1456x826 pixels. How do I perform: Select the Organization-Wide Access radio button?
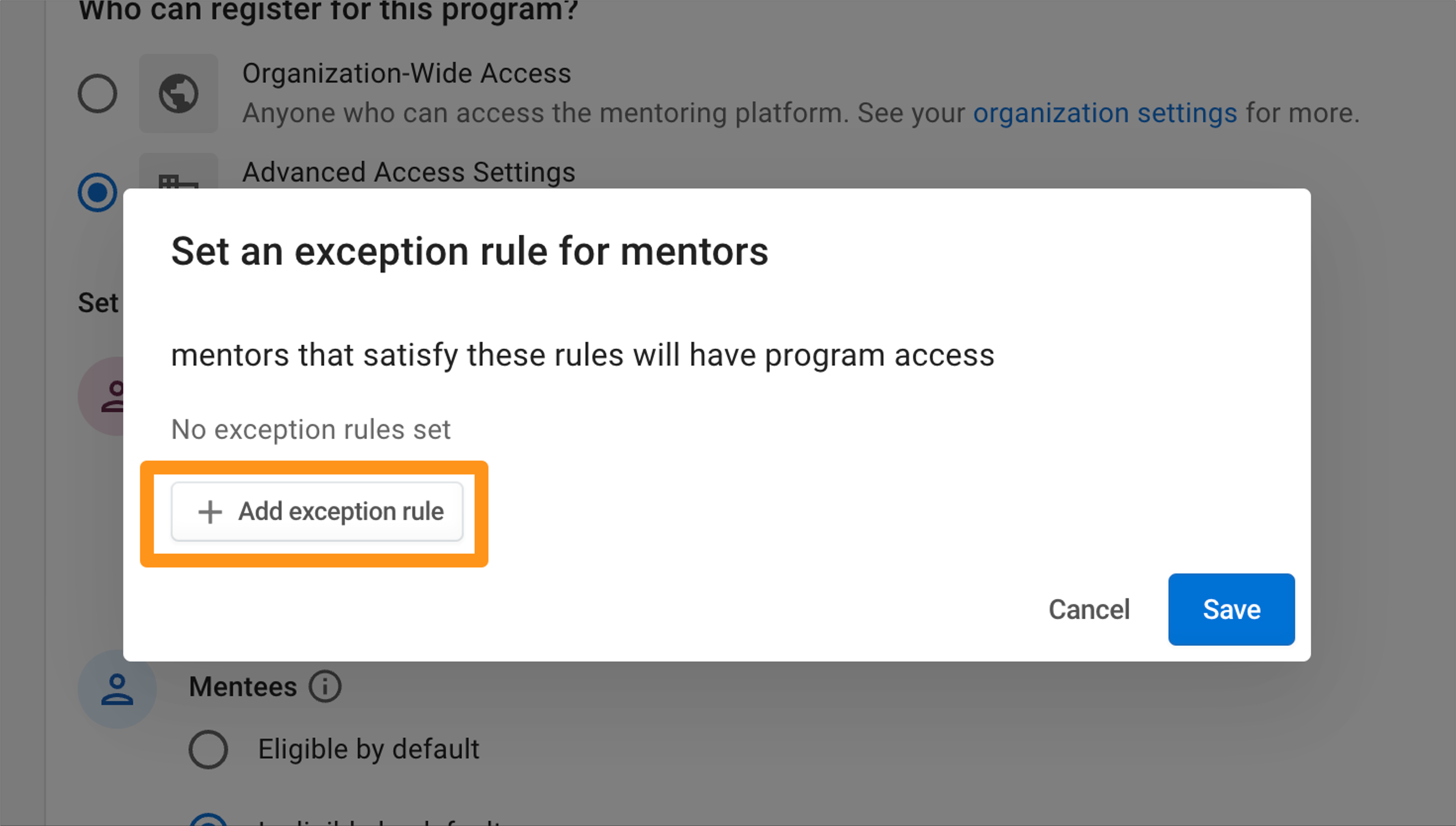97,93
